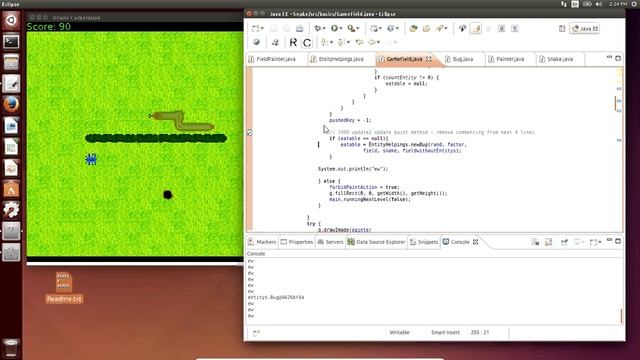Click the '205 : 21' cursor position in status bar

(x=479, y=333)
